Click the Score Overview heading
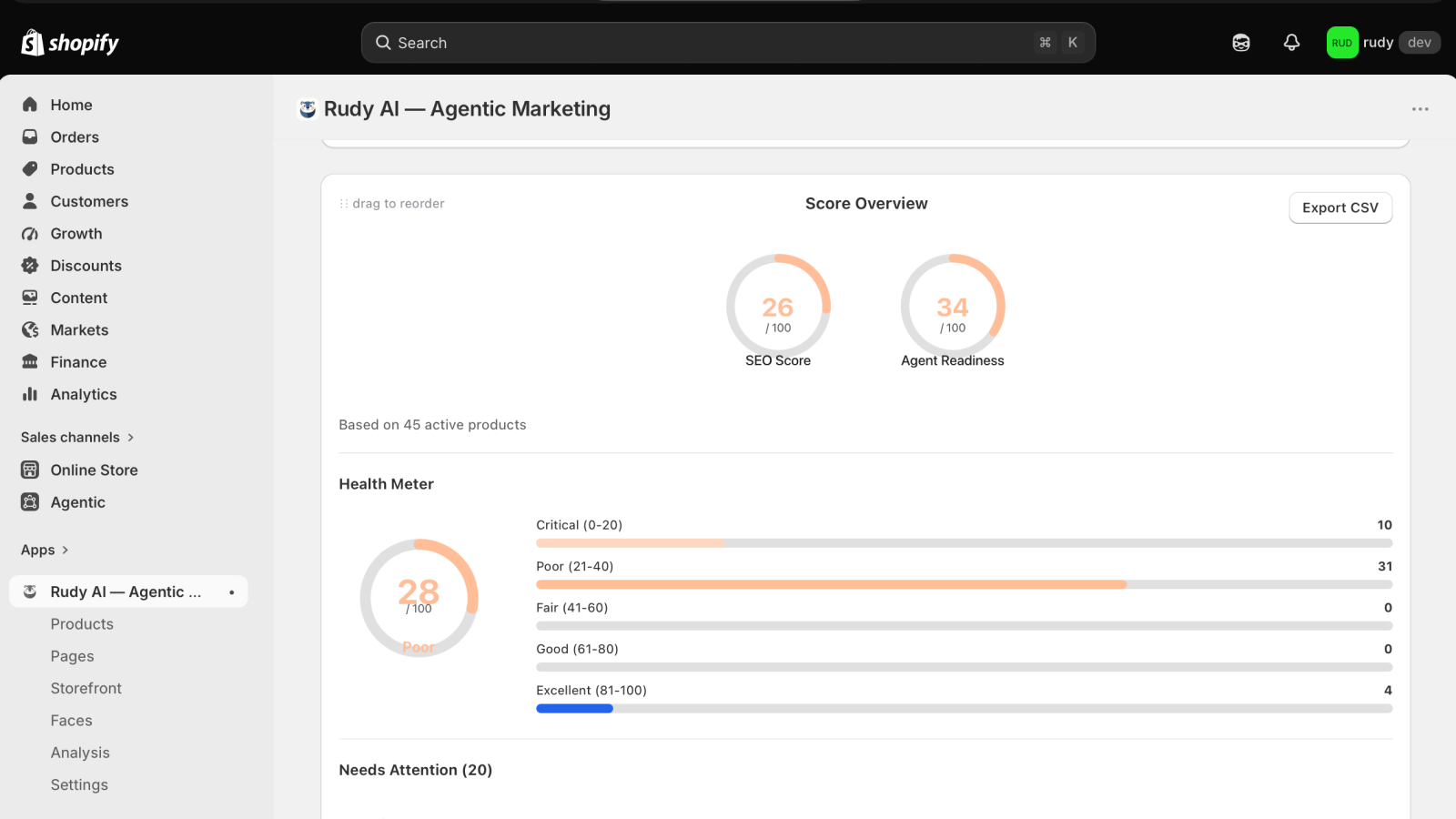This screenshot has width=1456, height=819. tap(866, 204)
